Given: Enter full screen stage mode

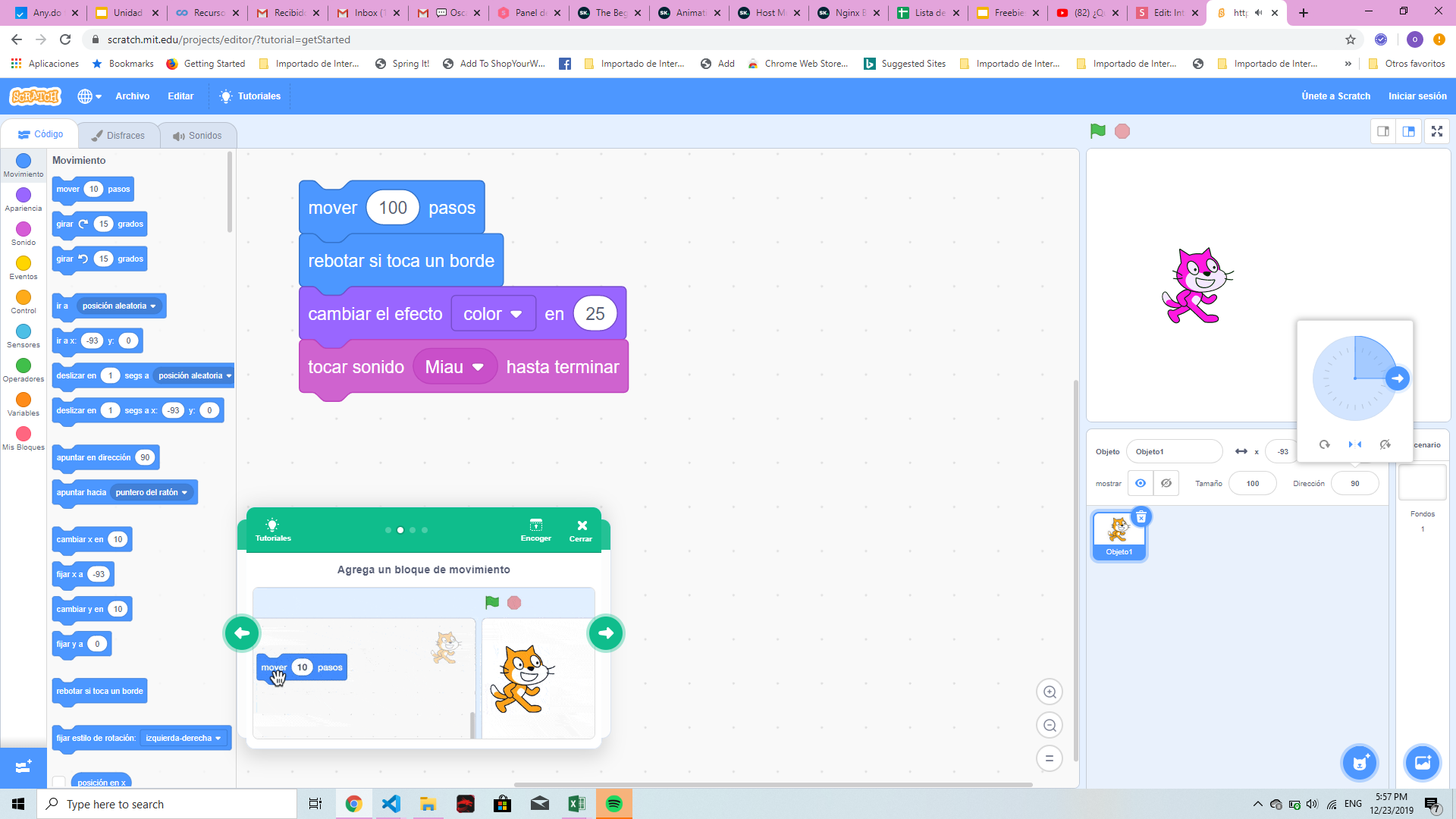Looking at the screenshot, I should click(x=1436, y=131).
